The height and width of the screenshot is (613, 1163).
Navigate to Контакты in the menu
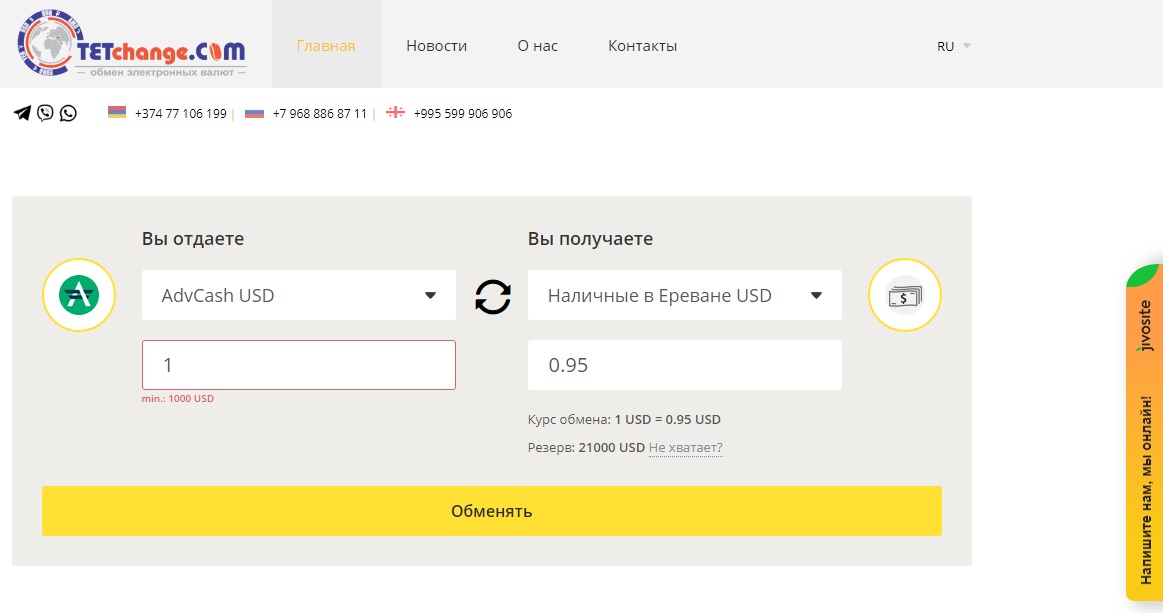(642, 46)
